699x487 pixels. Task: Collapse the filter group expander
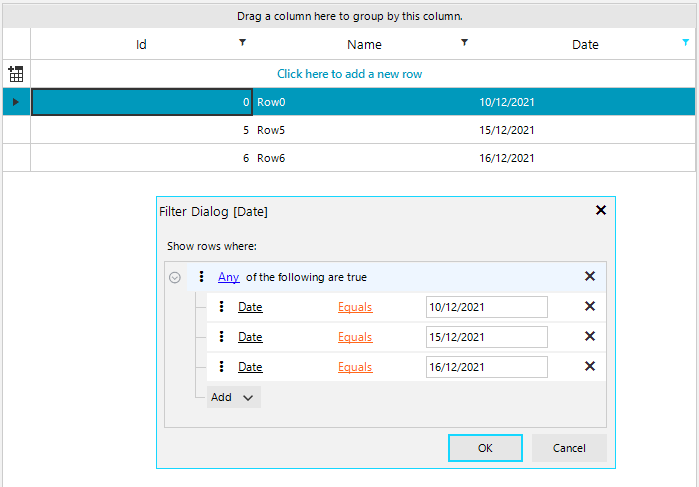pyautogui.click(x=175, y=278)
